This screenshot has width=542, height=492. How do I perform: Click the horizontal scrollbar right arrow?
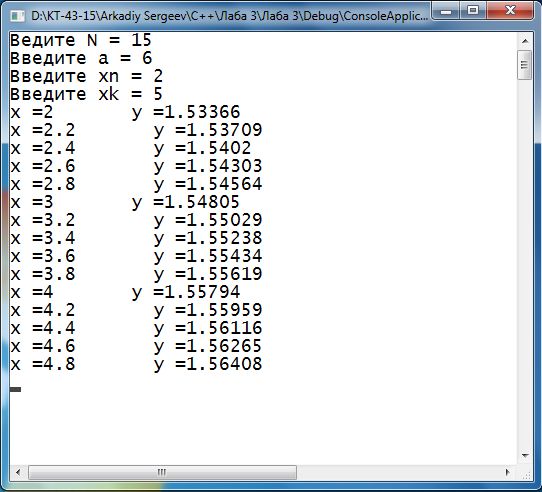[x=507, y=472]
